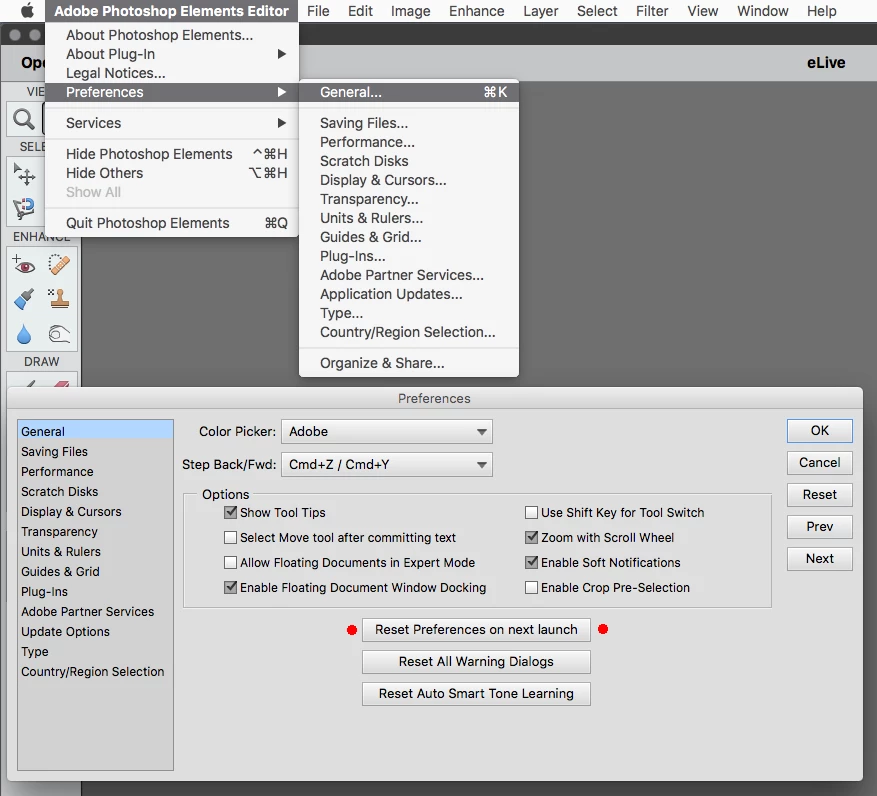Open the Window menu
The height and width of the screenshot is (796, 877).
[762, 11]
